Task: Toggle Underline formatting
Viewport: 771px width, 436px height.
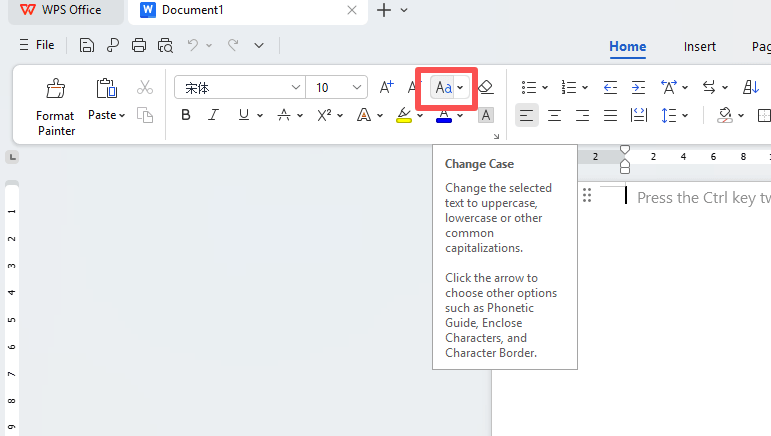Action: [x=243, y=115]
